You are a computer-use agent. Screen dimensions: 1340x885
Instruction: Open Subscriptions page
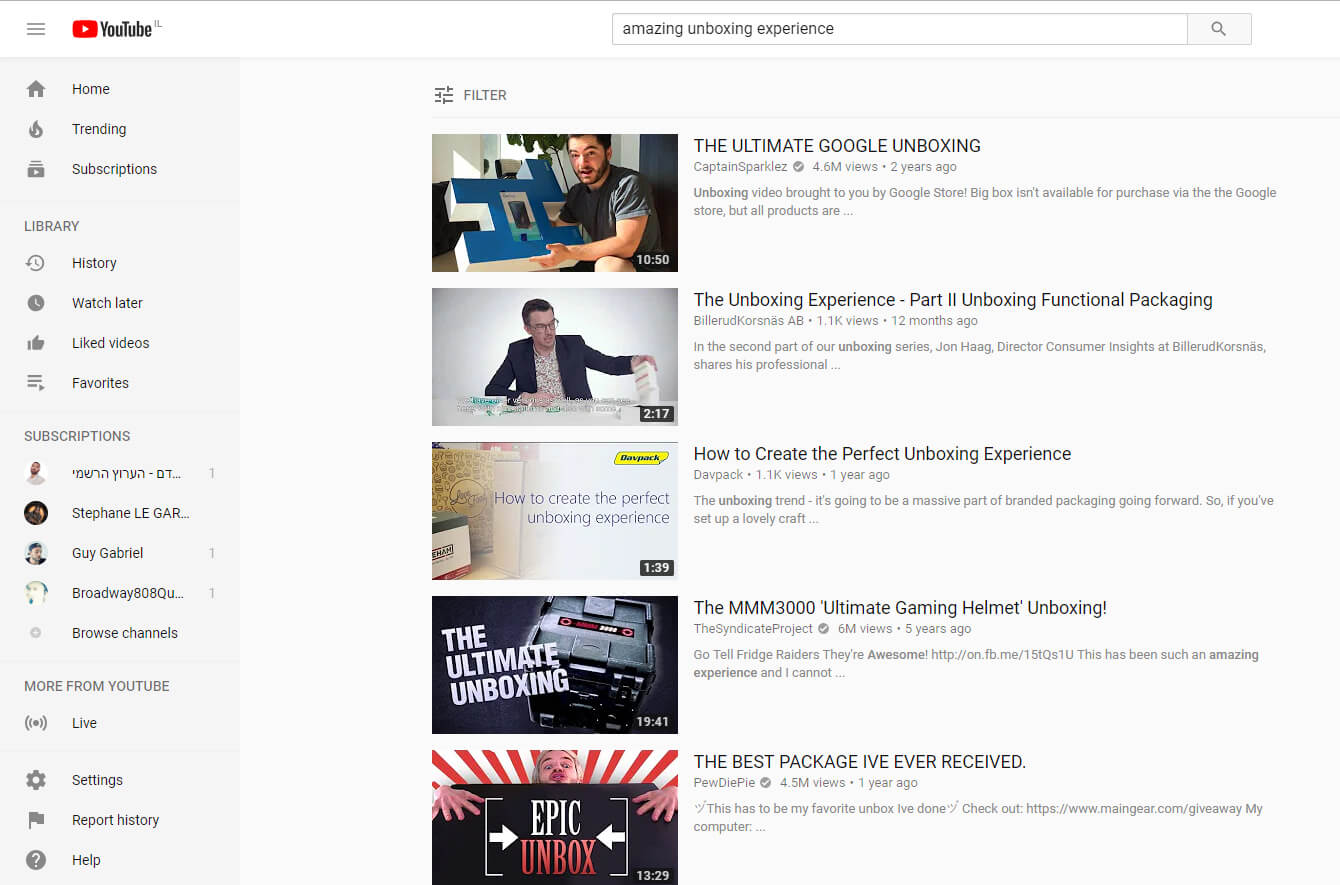pyautogui.click(x=114, y=169)
